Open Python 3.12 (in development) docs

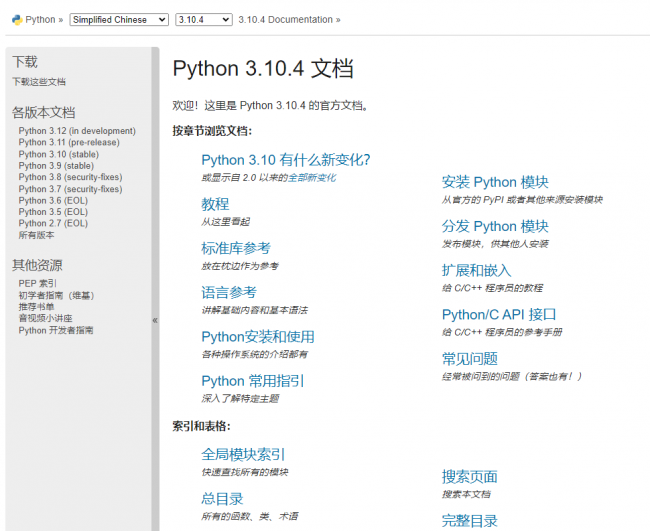click(77, 131)
